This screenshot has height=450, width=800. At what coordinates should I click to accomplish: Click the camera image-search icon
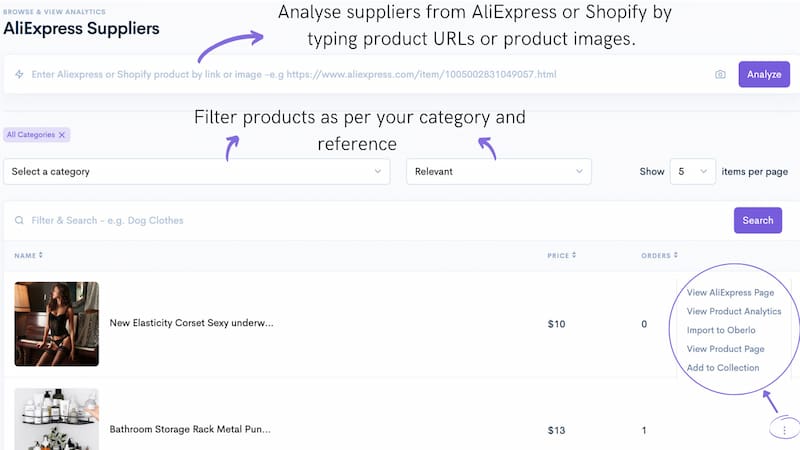tap(720, 75)
